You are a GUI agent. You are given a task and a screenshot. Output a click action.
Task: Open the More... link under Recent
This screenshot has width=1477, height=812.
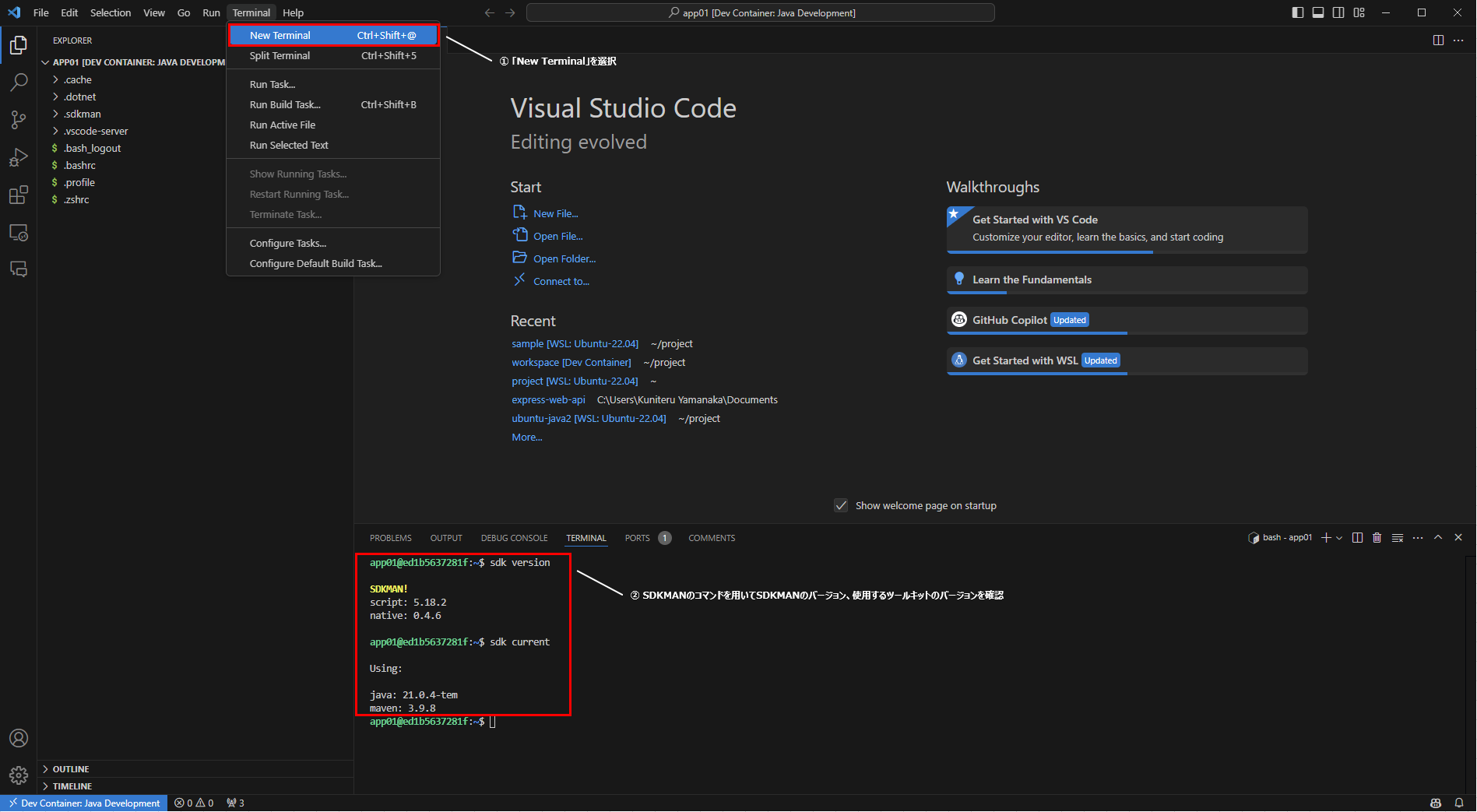click(526, 437)
